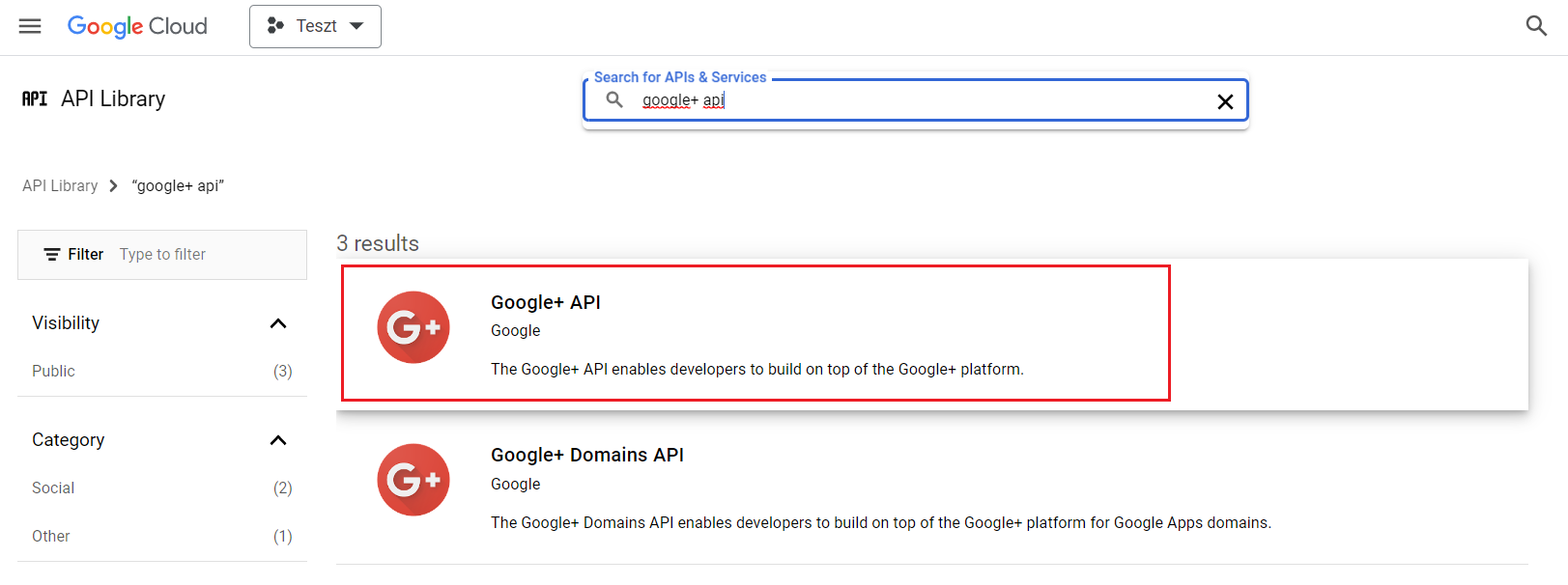The height and width of the screenshot is (585, 1568).
Task: Filter by the Social category
Action: coord(53,487)
